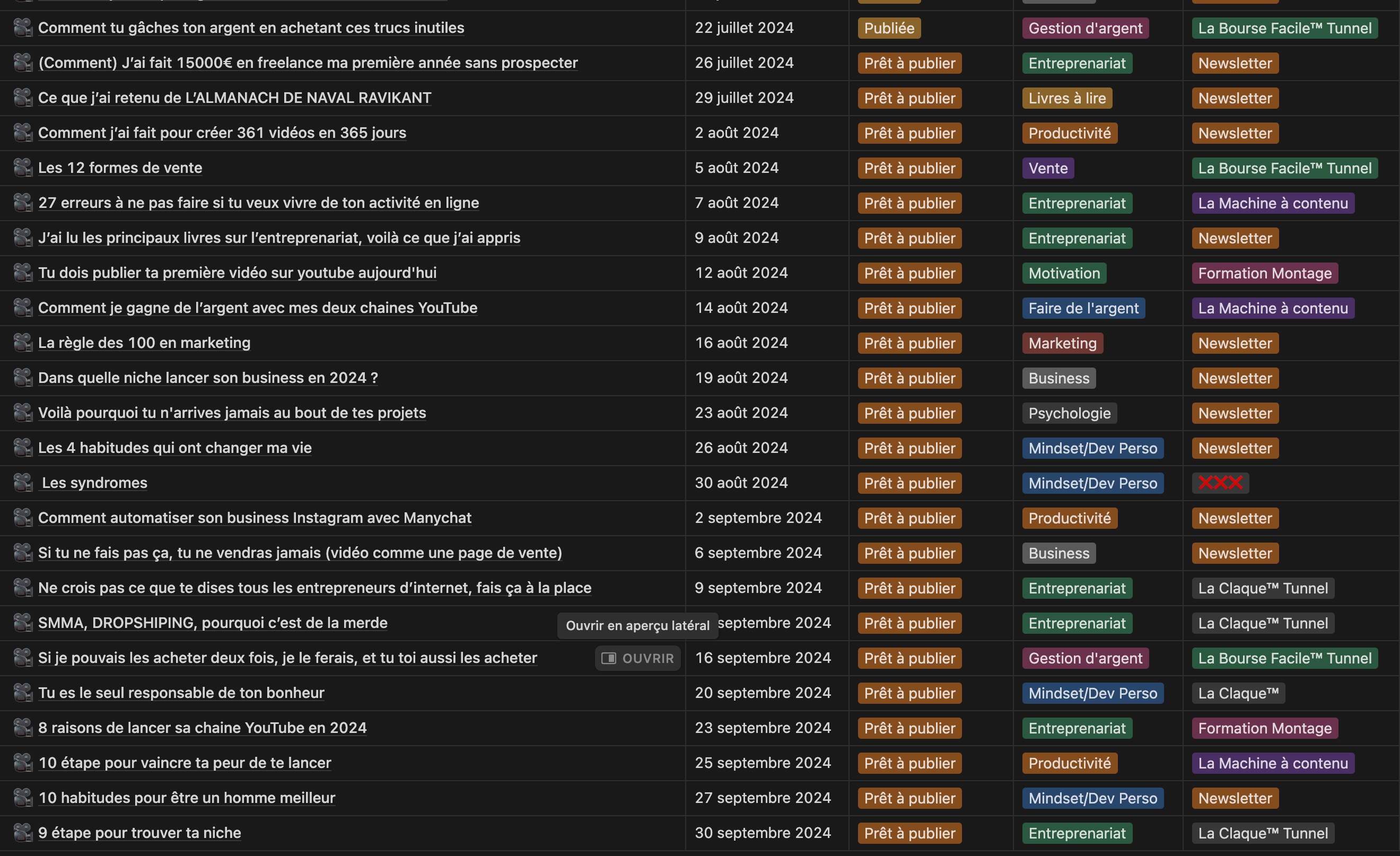Open the red XXX tag selector
Viewport: 1400px width, 856px height.
[1220, 483]
